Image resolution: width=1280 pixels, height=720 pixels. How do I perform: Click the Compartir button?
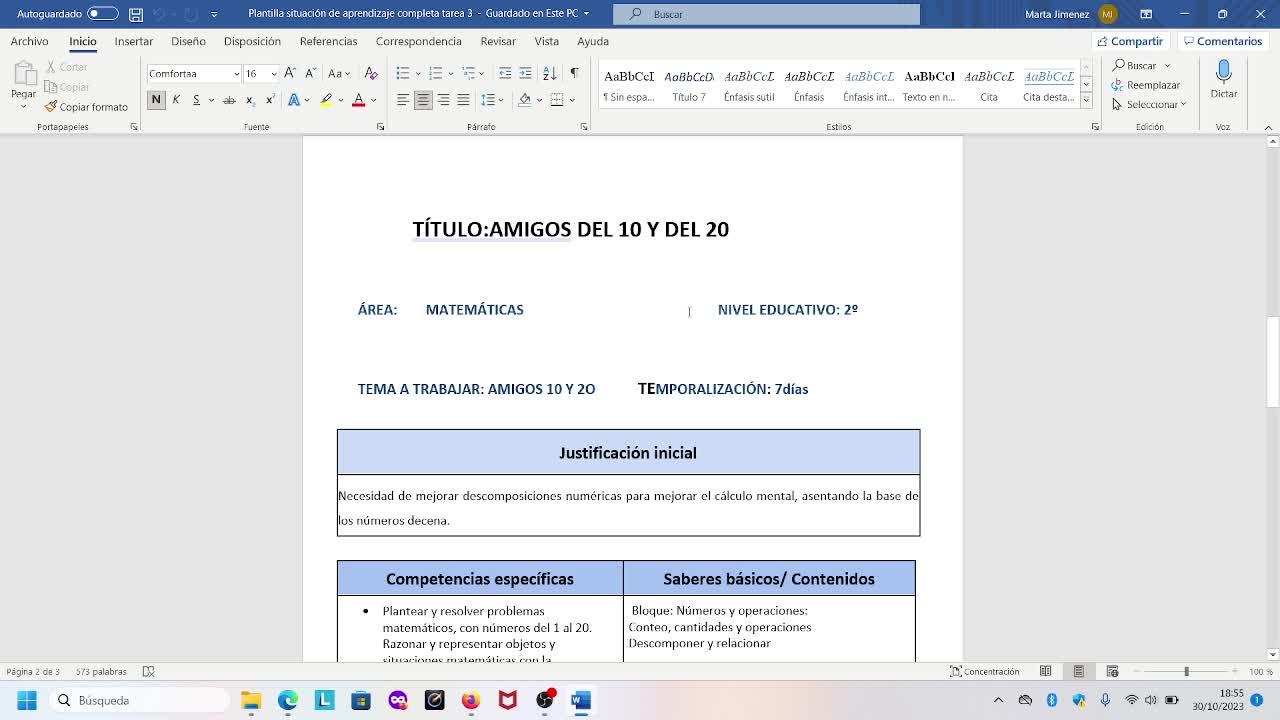(x=1130, y=41)
